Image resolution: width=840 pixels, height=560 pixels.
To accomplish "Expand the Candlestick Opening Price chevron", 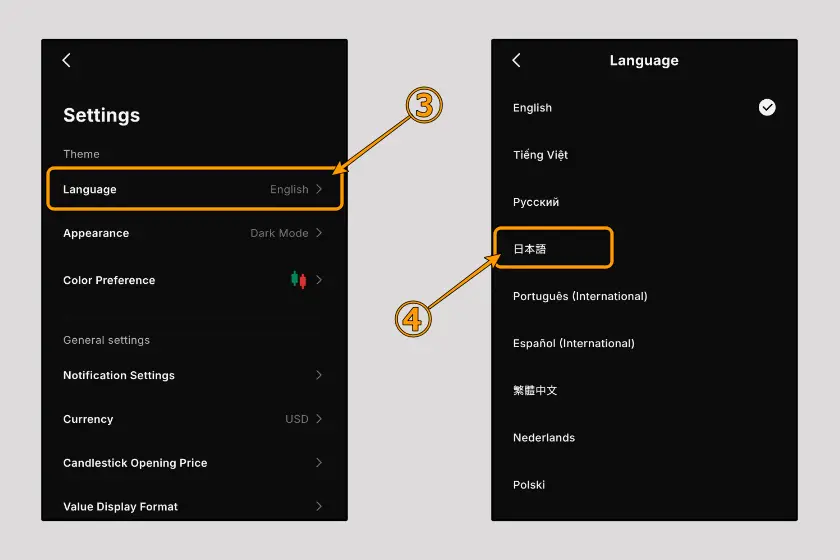I will click(x=319, y=462).
